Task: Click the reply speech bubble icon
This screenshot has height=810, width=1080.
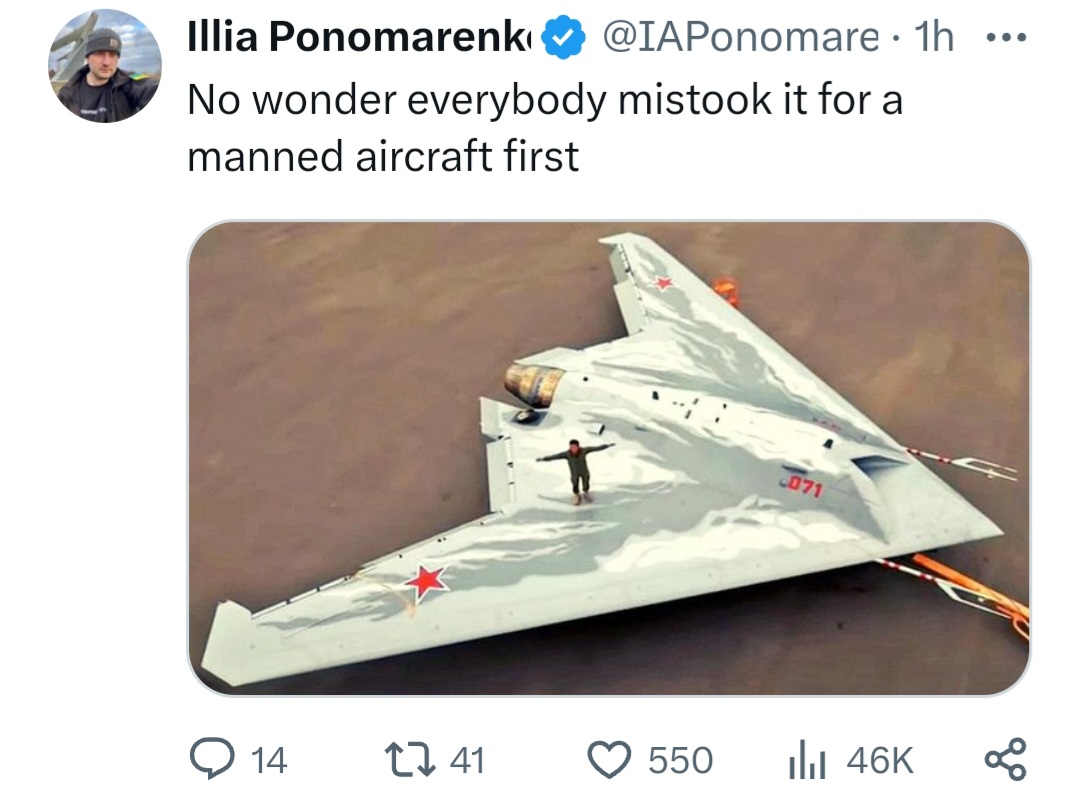Action: (x=213, y=759)
